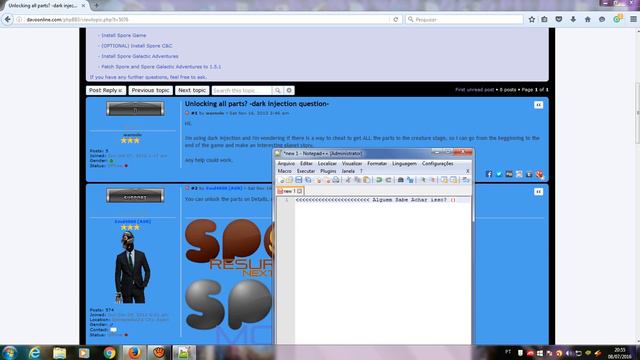Click line 1 text in Notepad++ editor

tap(376, 200)
